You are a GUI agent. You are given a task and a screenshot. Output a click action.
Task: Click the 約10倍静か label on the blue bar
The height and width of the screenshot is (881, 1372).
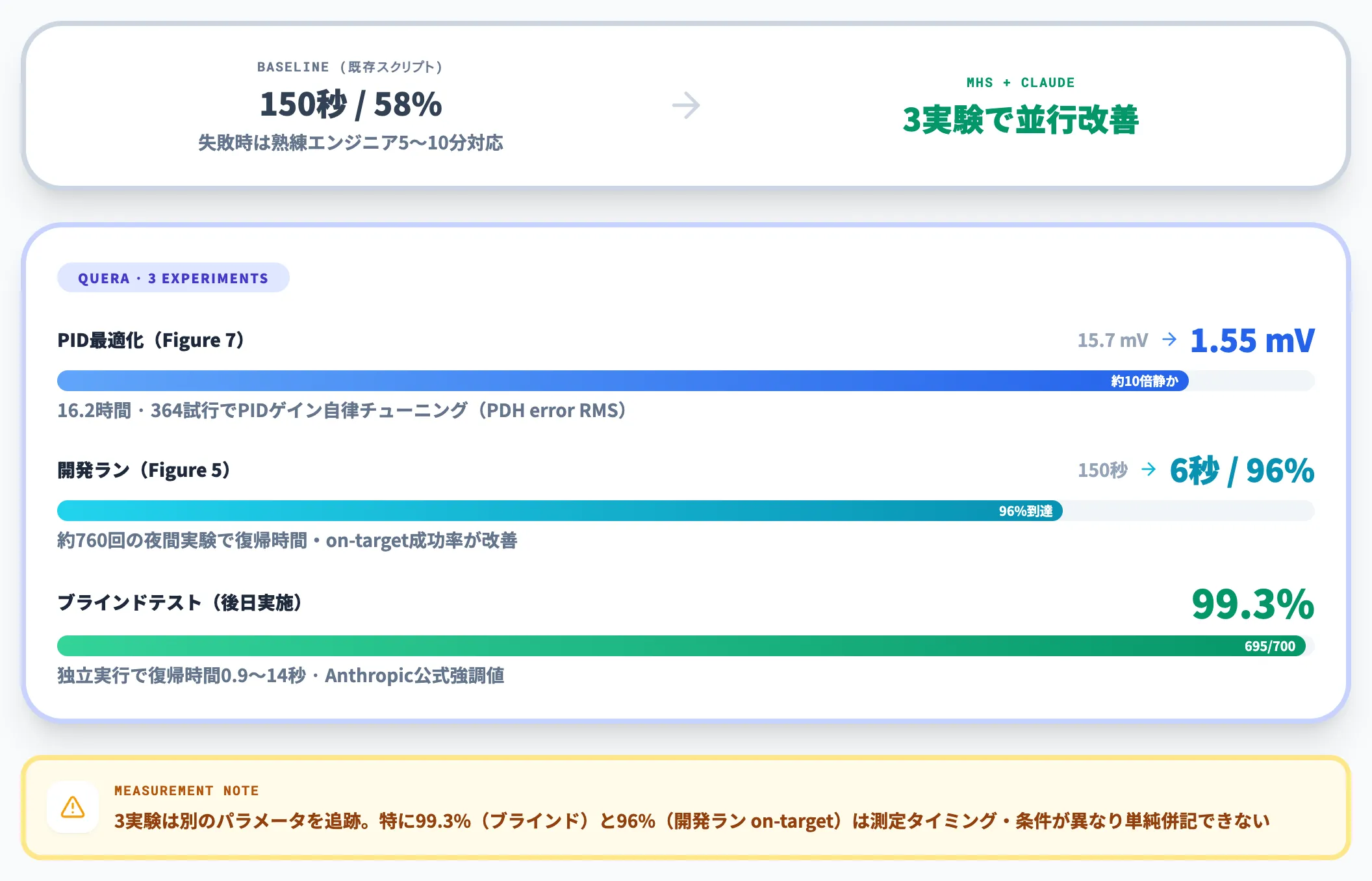coord(1144,381)
